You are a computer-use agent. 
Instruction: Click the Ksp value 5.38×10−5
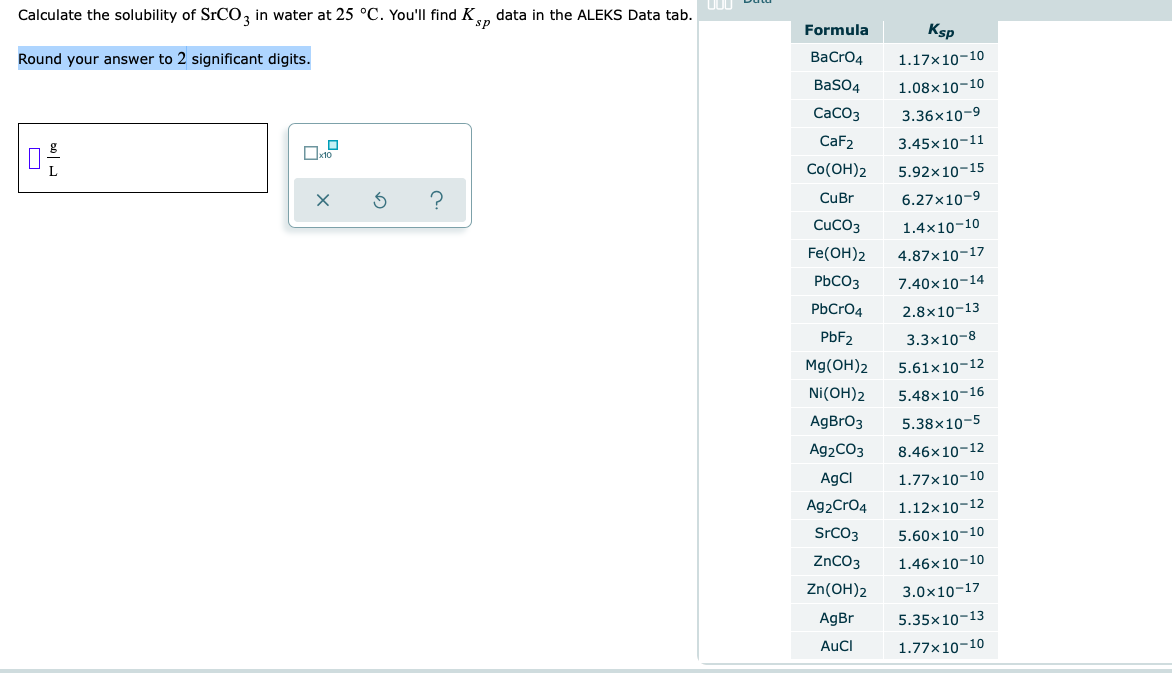click(941, 422)
